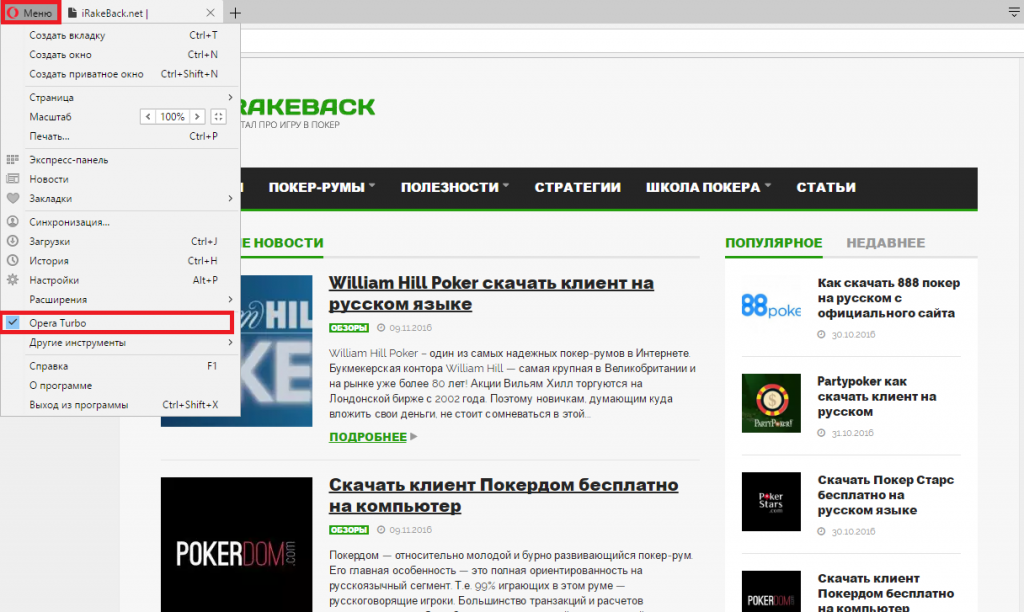Image resolution: width=1024 pixels, height=612 pixels.
Task: Decrease zoom with left arrow in Масштаб
Action: pyautogui.click(x=148, y=117)
